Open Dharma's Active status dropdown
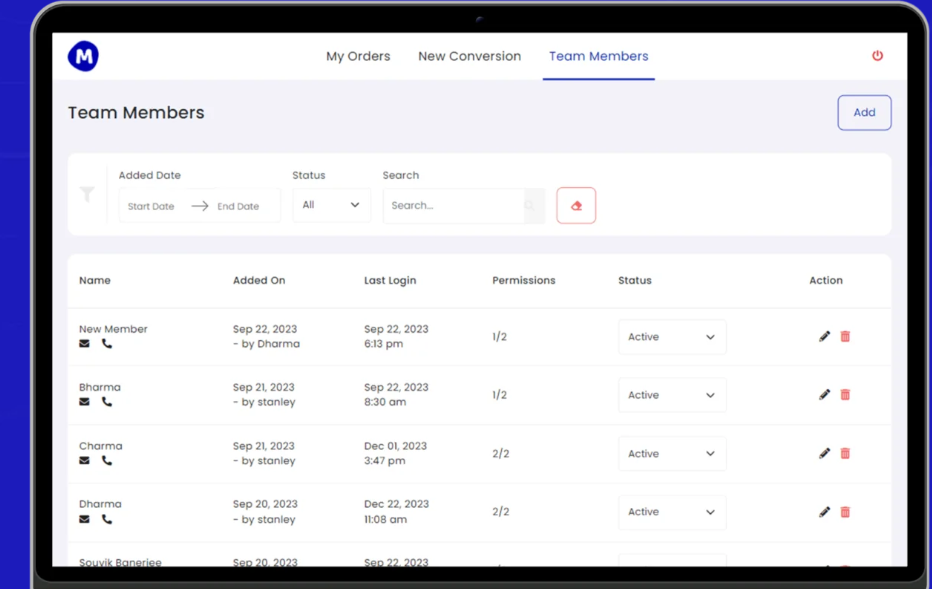This screenshot has width=932, height=589. tap(672, 512)
